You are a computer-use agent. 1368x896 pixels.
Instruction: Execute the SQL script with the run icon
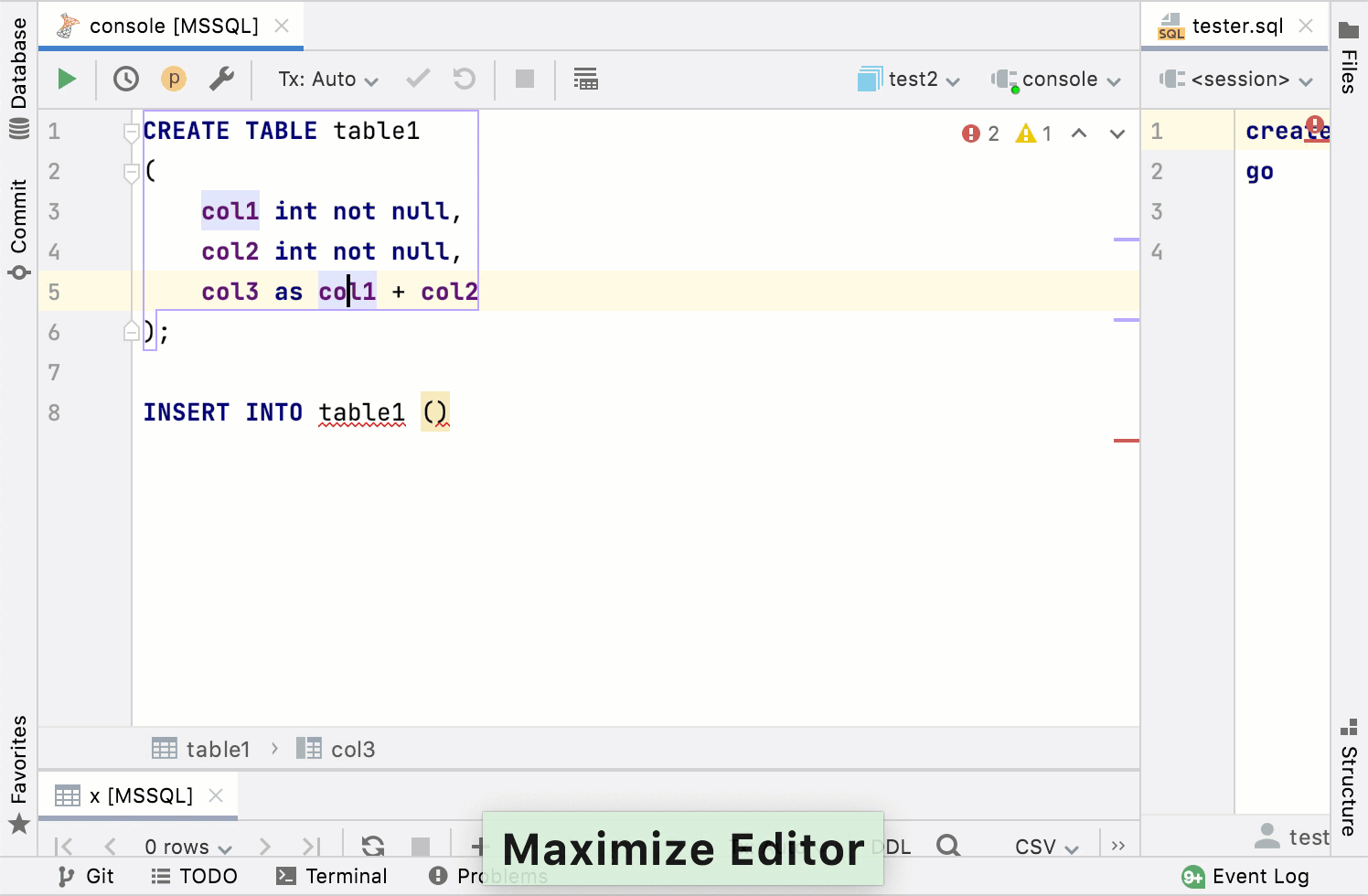click(66, 79)
